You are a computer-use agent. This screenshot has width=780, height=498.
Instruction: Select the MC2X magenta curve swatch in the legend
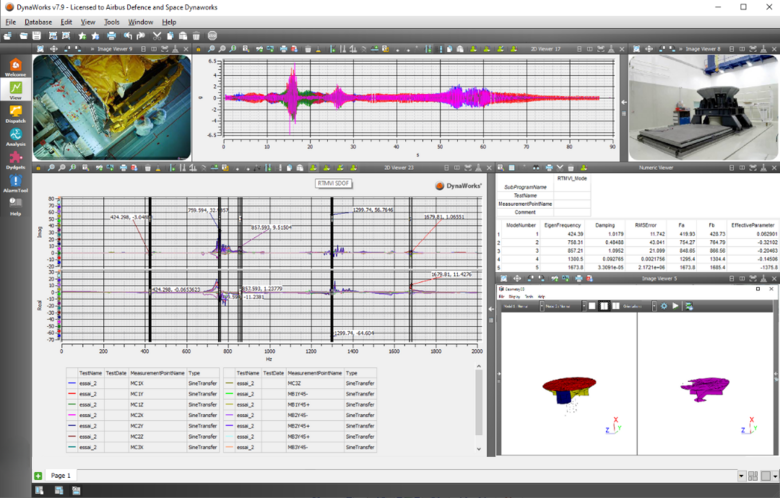pos(71,415)
